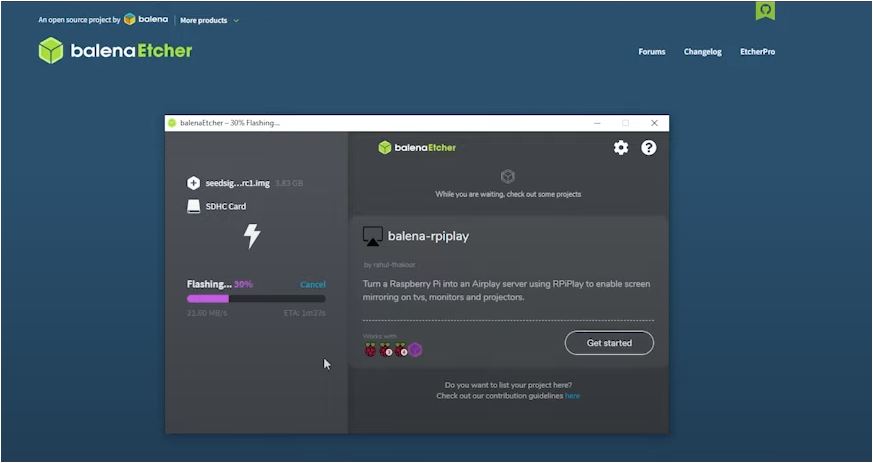Click the Flashing... 30% status text

coord(220,284)
